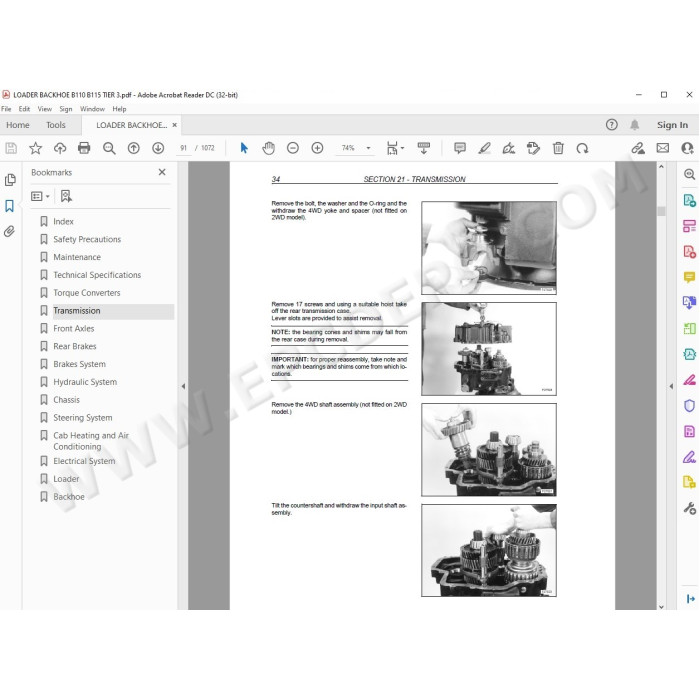This screenshot has height=700, width=700.
Task: Open the Sign document tool icon
Action: click(x=509, y=148)
